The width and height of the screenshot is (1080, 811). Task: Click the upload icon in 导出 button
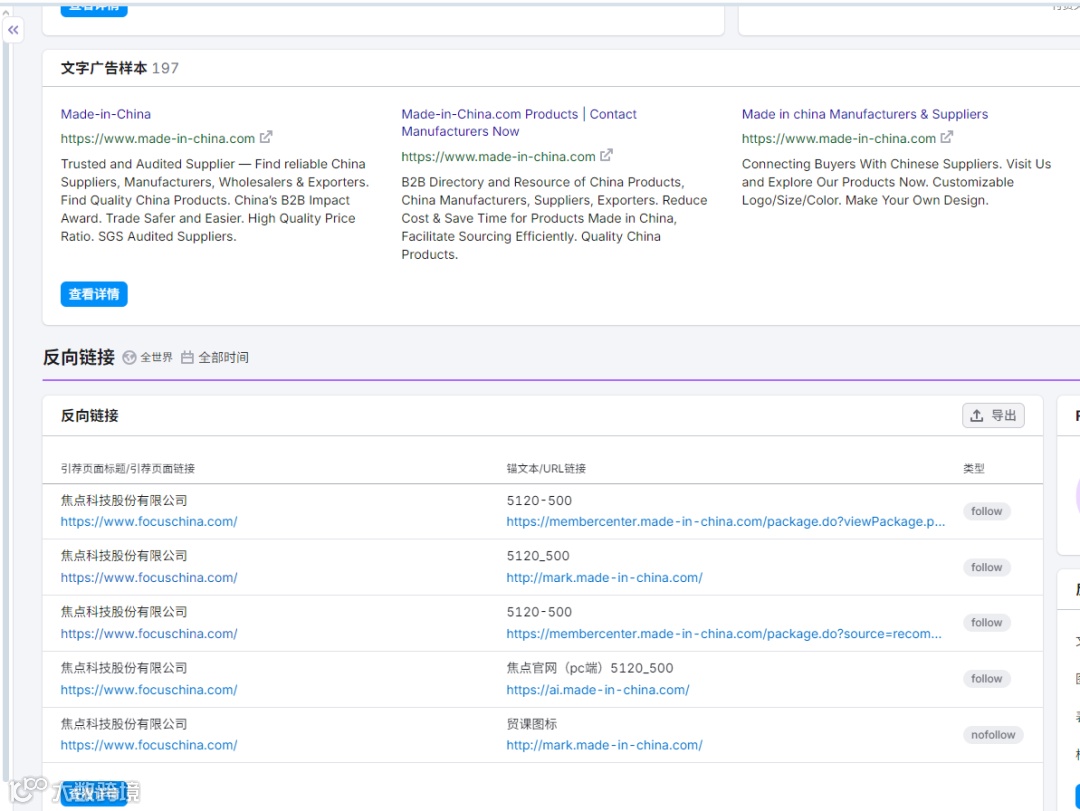[x=977, y=415]
